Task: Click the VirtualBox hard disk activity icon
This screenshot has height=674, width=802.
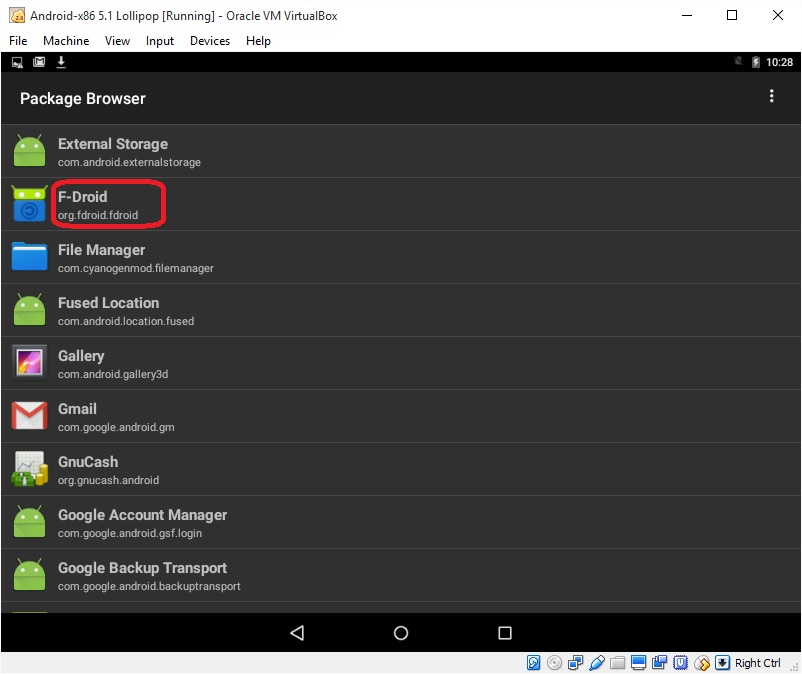Action: (533, 663)
